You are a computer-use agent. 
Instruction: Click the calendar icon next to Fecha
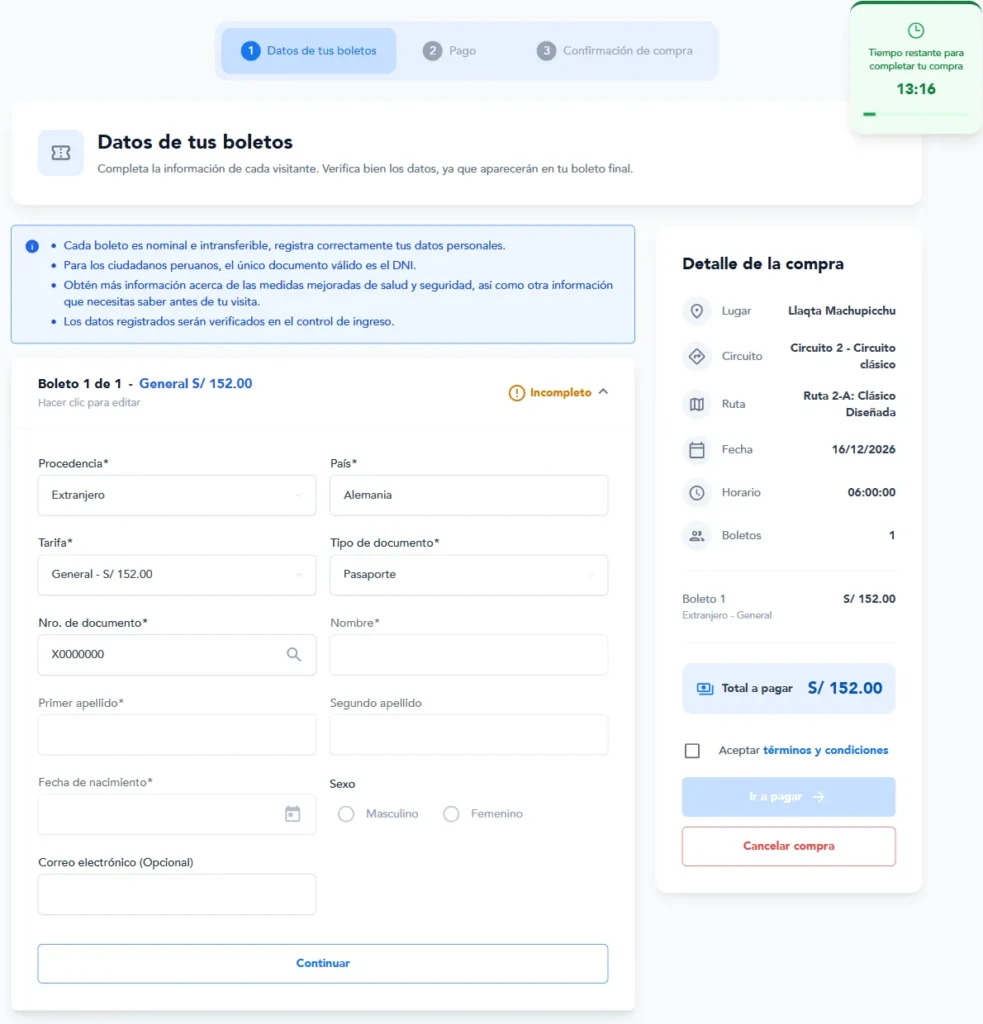point(697,450)
